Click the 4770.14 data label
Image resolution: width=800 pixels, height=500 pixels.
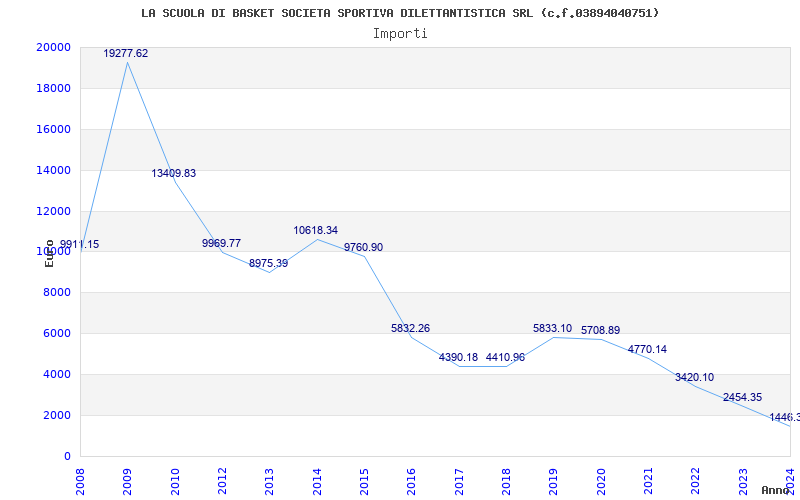(647, 349)
